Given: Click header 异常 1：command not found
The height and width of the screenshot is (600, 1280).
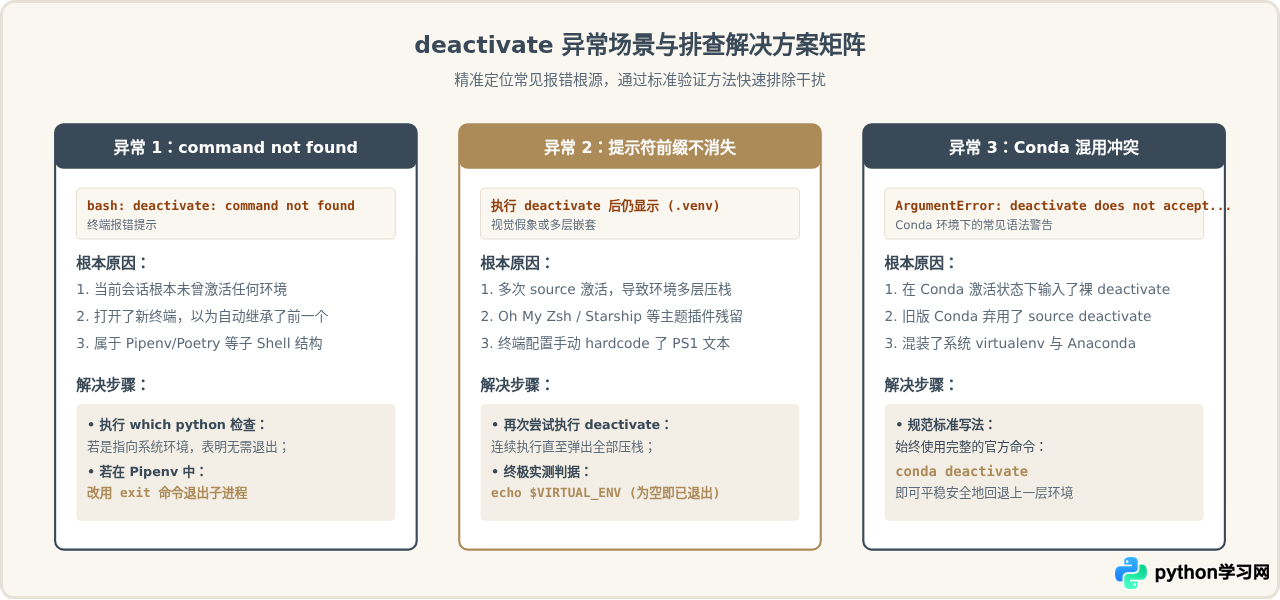Looking at the screenshot, I should 236,147.
